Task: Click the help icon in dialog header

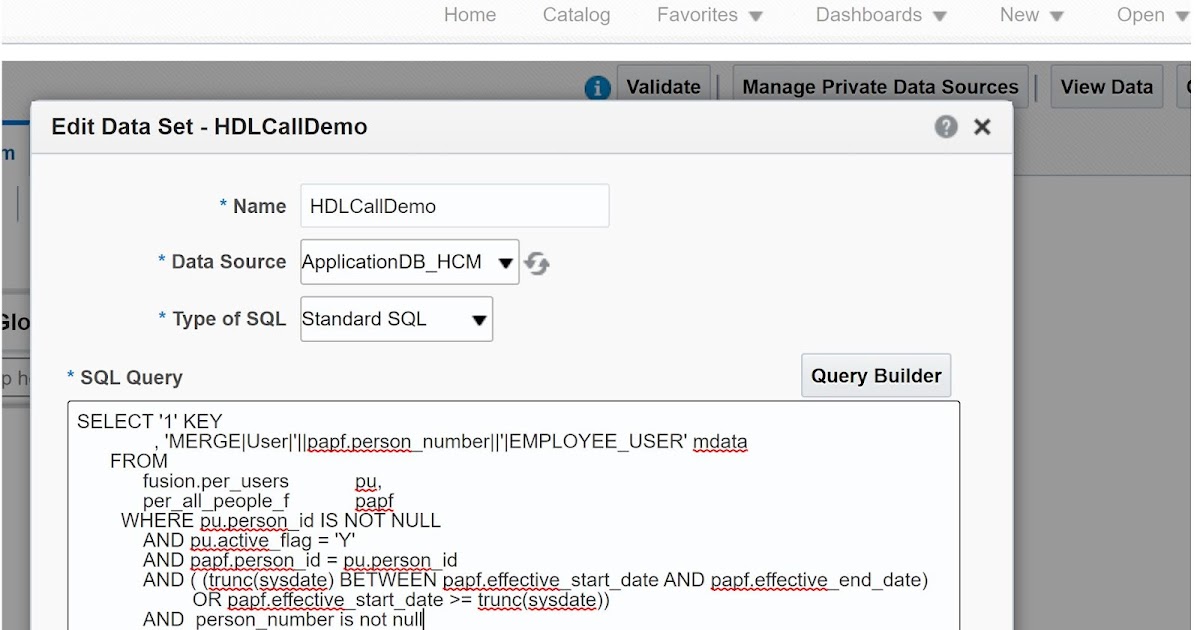Action: tap(945, 127)
